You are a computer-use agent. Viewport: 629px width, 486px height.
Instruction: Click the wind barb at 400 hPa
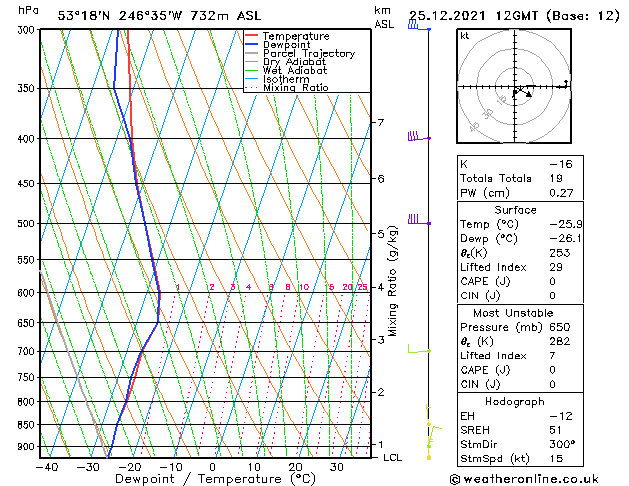[x=415, y=137]
